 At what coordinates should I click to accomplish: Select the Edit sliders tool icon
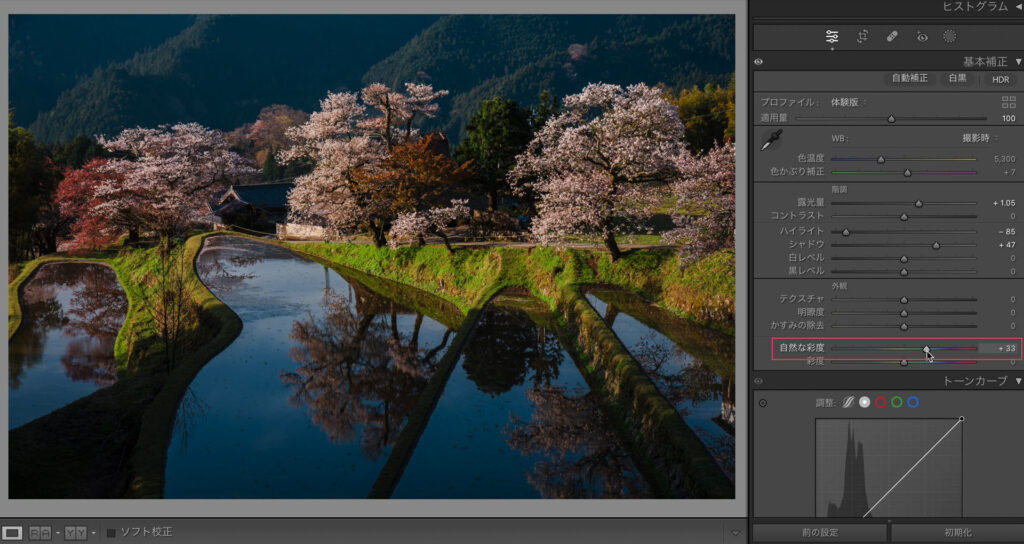coord(832,37)
